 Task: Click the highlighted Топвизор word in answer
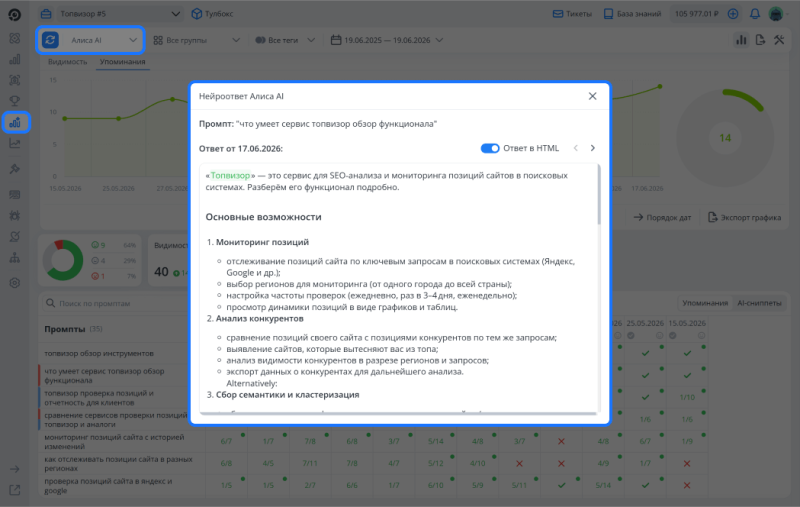pos(230,175)
